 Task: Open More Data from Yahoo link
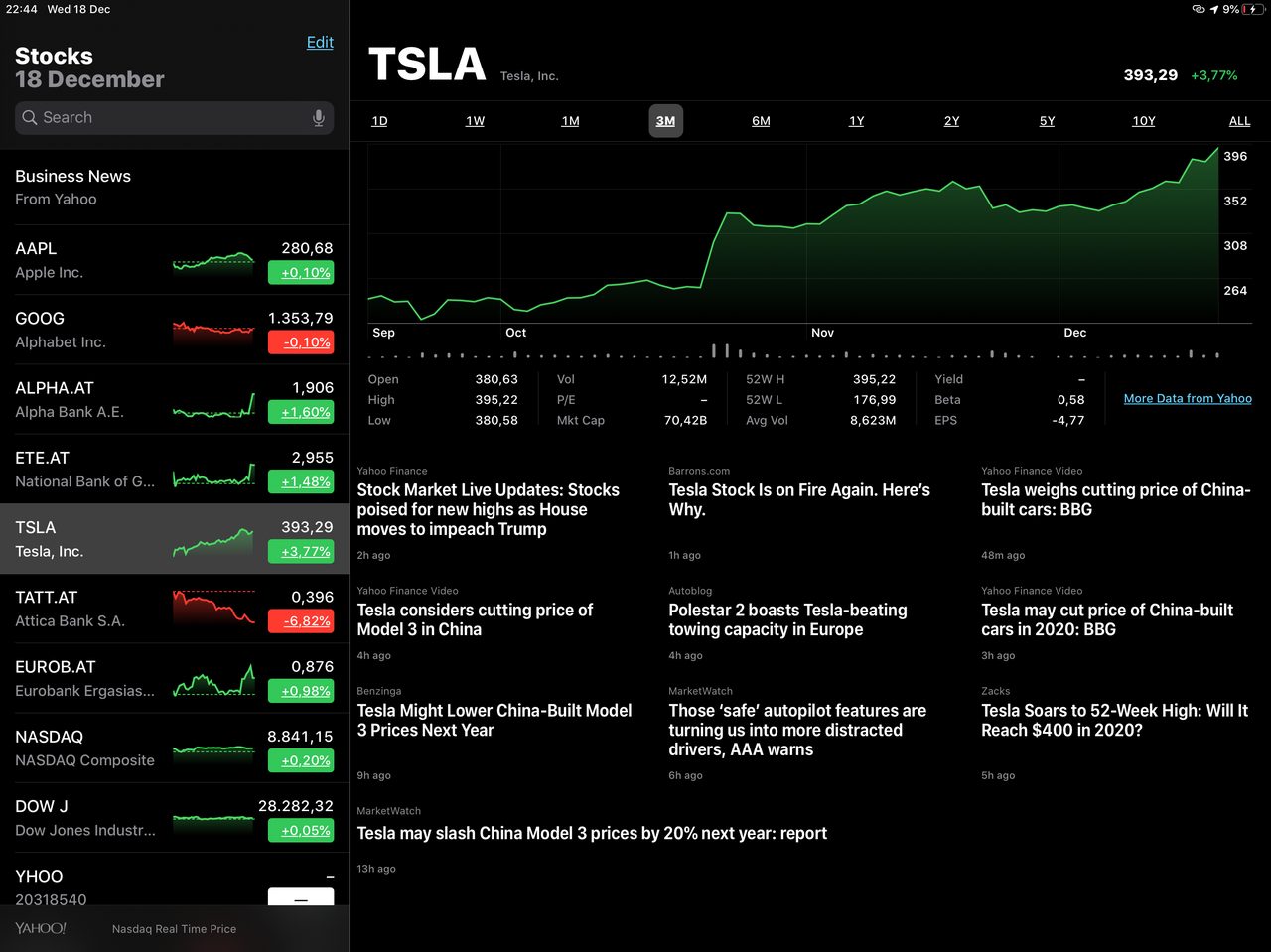1188,398
